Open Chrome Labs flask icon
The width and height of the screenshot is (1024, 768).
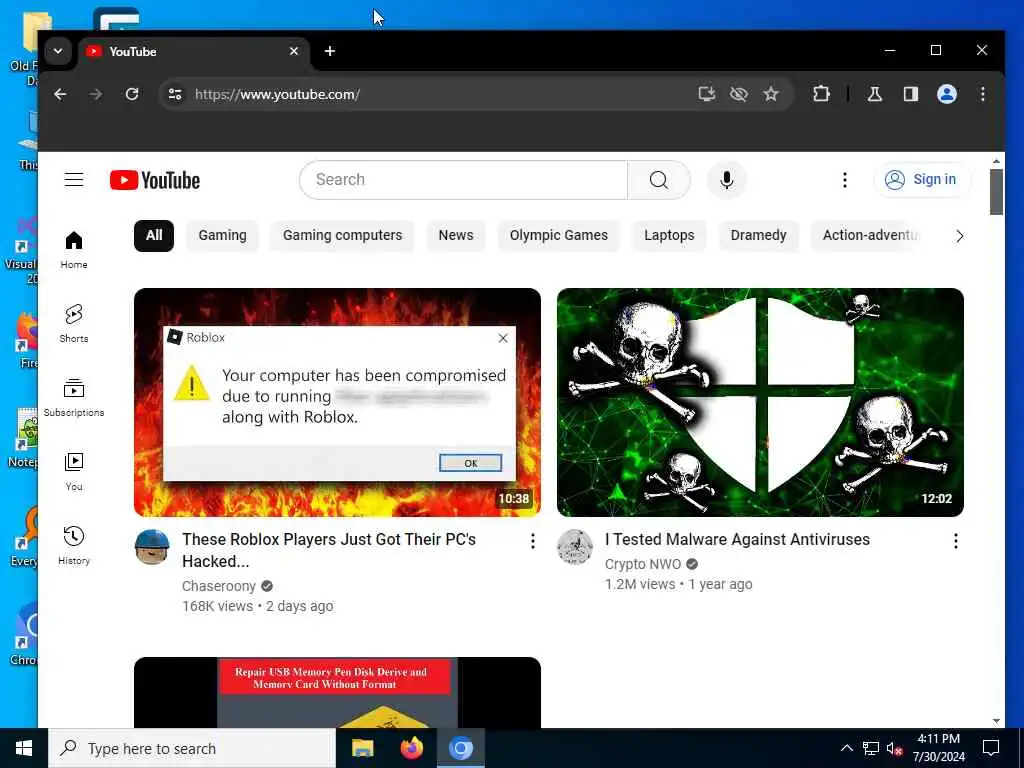click(x=874, y=94)
